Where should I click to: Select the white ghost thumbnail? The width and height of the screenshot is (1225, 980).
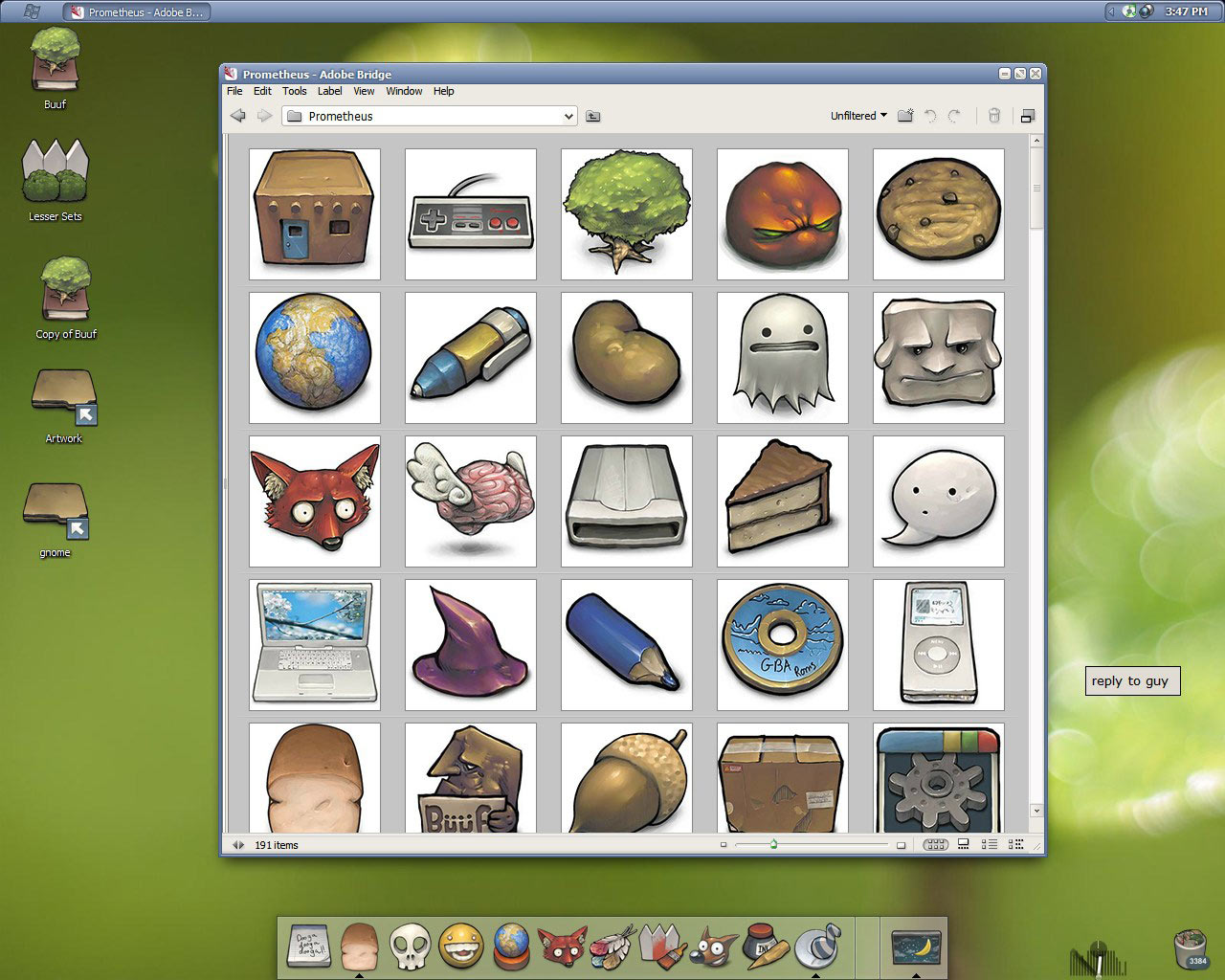tap(783, 358)
